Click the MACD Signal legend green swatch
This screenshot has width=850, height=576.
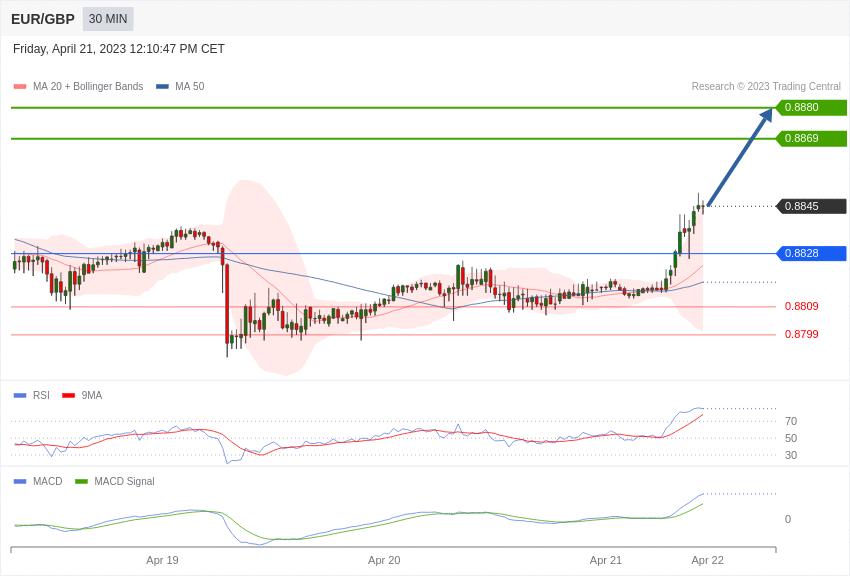[x=81, y=481]
